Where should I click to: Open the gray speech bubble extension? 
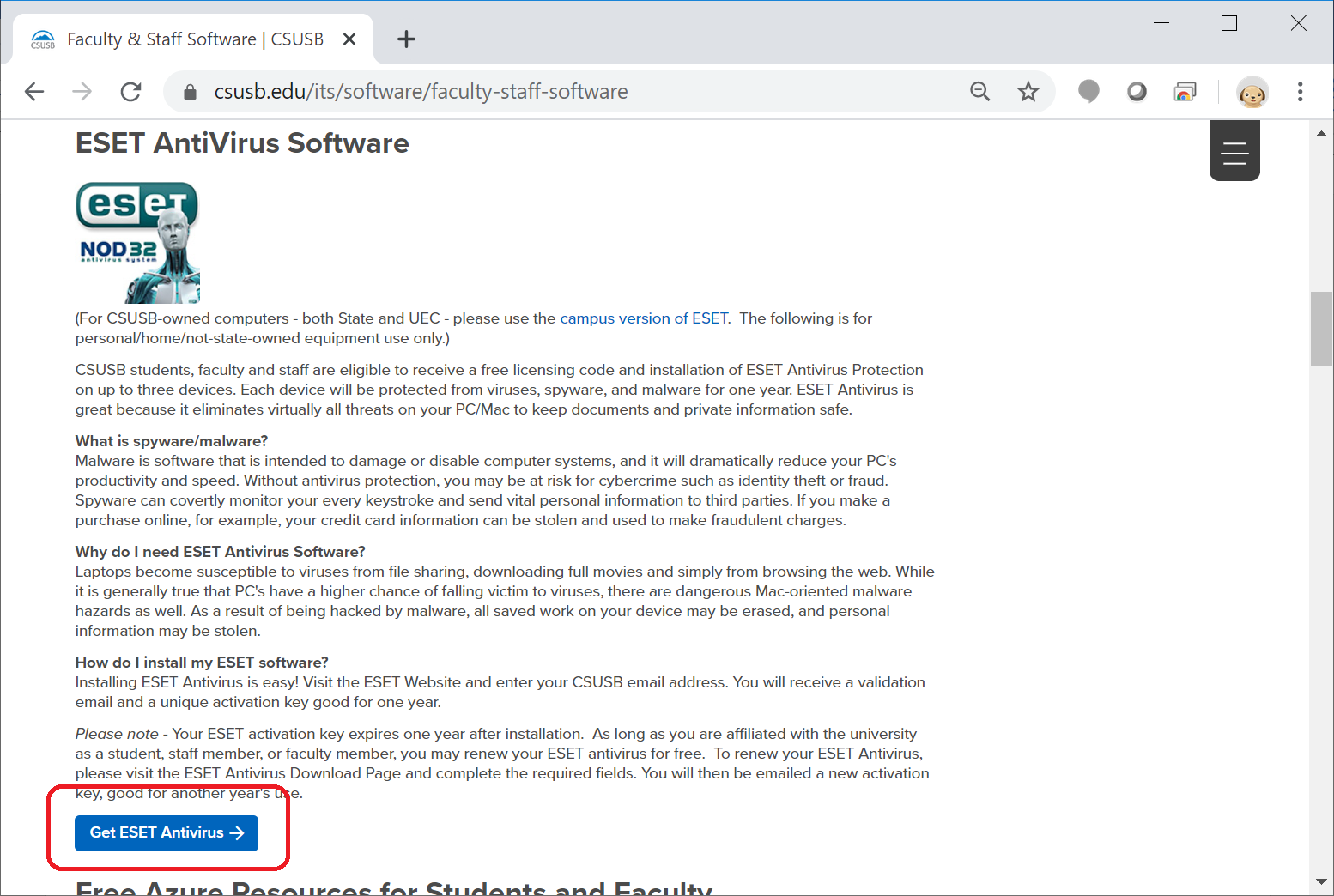(x=1088, y=91)
